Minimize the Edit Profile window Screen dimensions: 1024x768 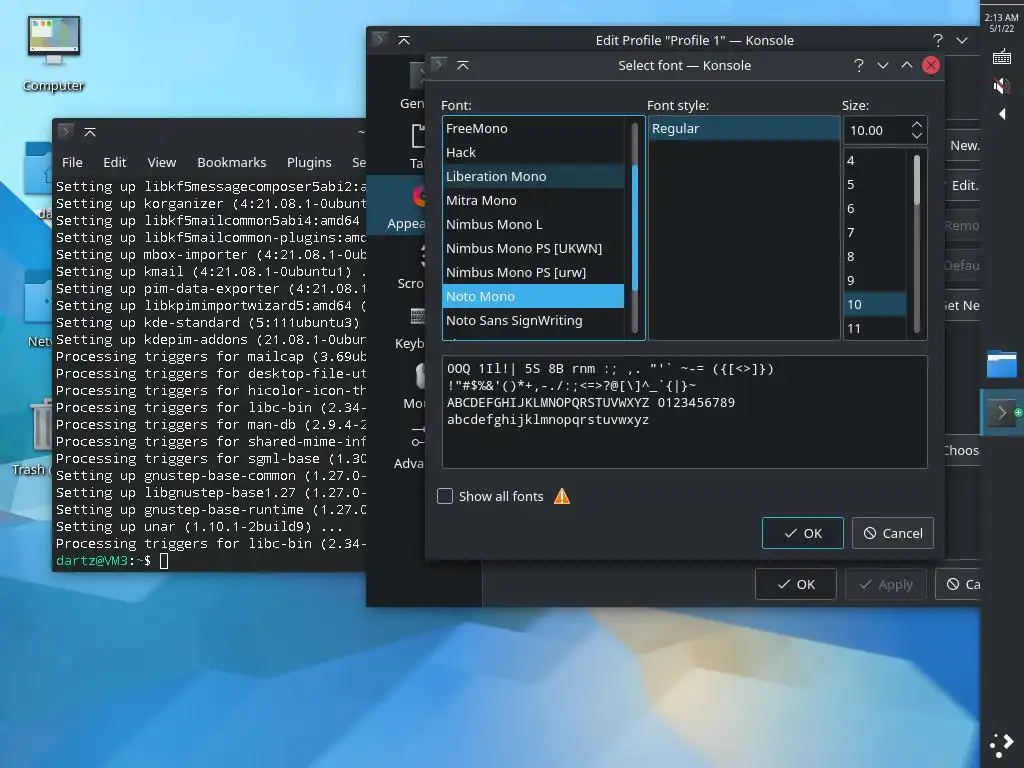point(962,40)
